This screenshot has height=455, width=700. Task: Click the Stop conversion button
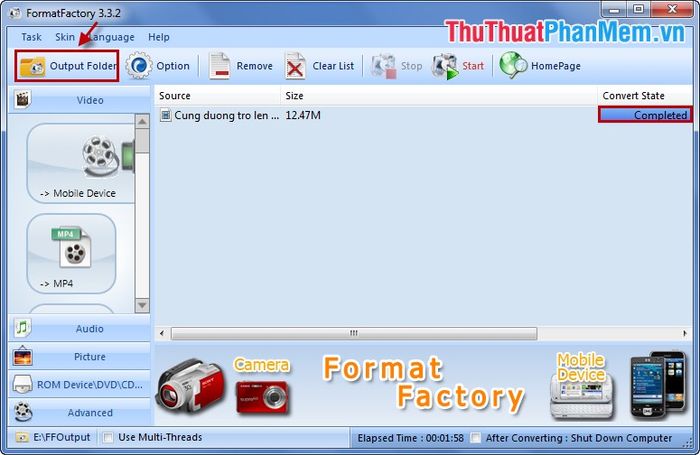coord(396,66)
